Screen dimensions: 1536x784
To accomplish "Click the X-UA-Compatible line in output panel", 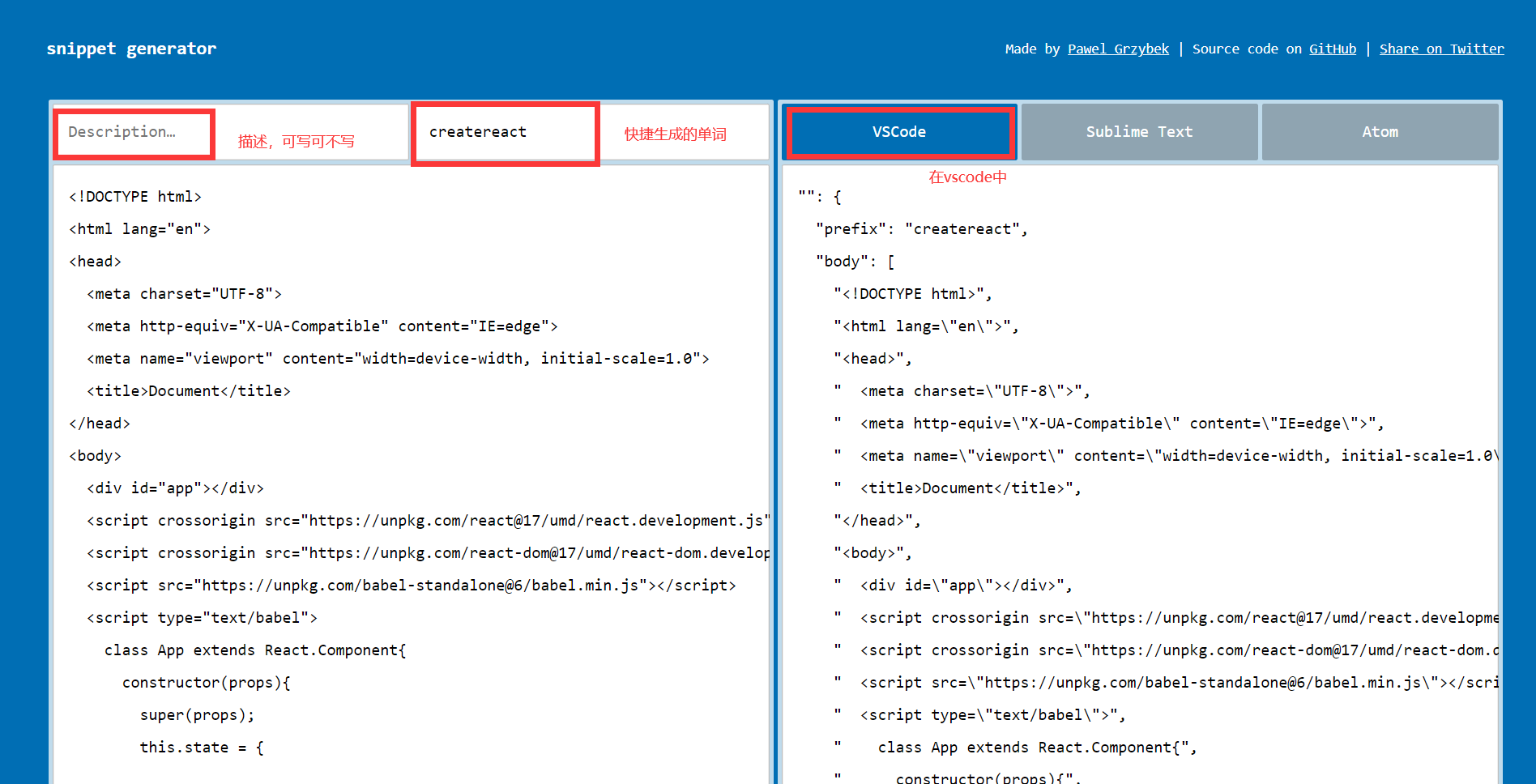I will pyautogui.click(x=1109, y=424).
